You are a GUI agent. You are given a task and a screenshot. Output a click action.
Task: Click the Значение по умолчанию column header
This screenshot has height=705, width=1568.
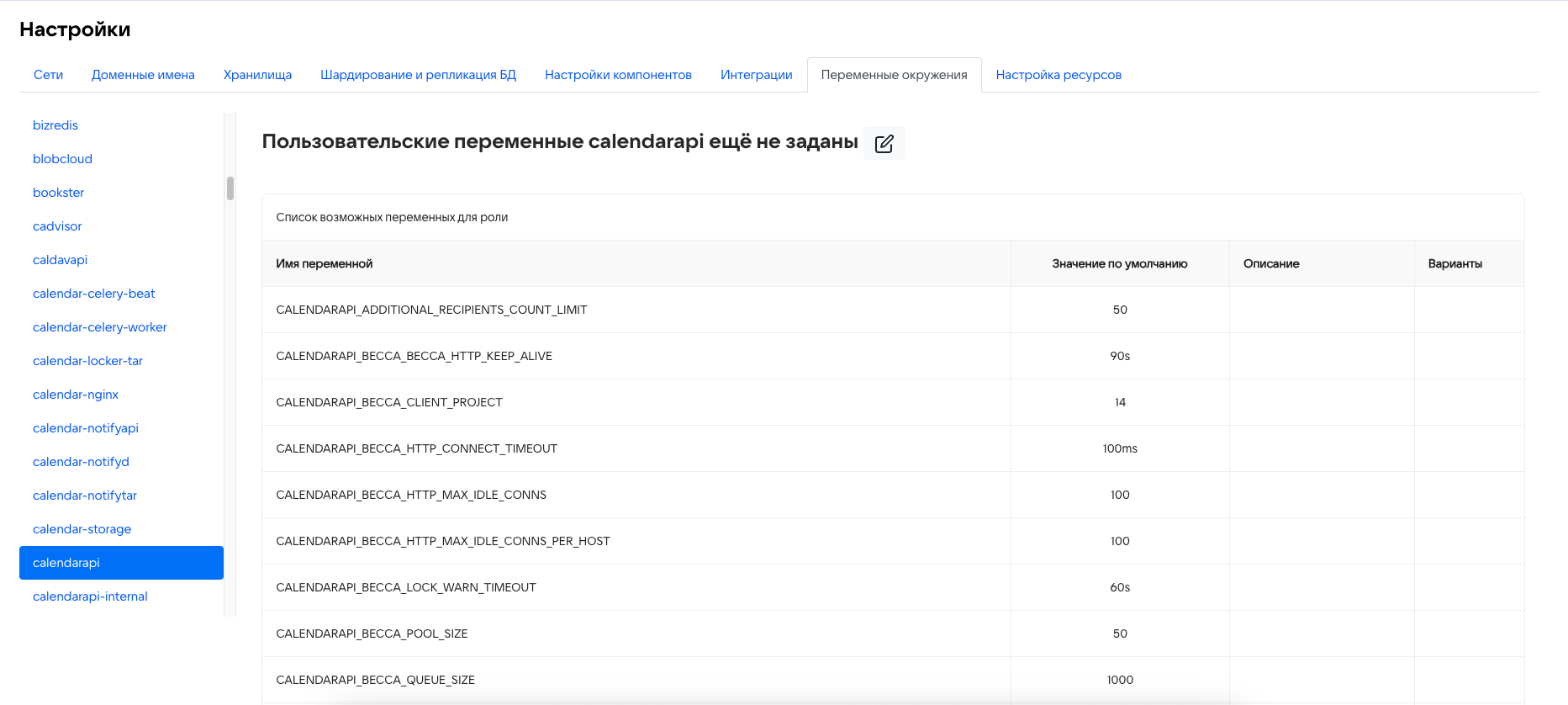click(1120, 264)
